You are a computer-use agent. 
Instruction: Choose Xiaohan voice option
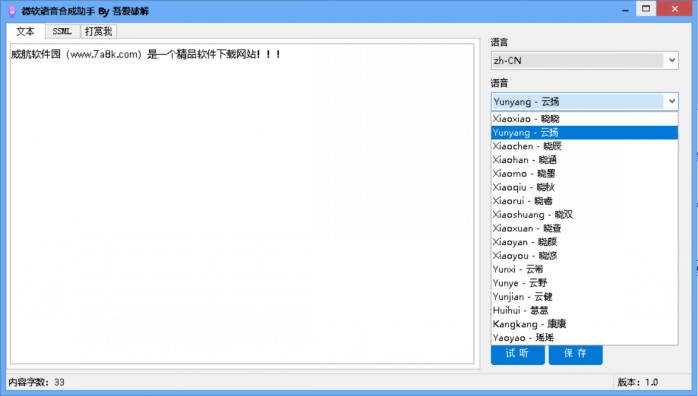coord(584,160)
